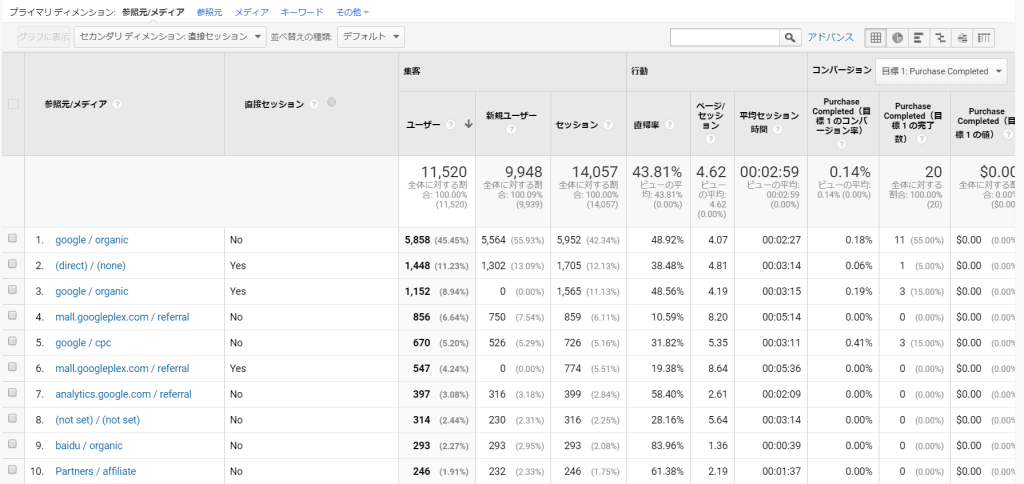Click the 0.41% conversion rate value

[858, 342]
